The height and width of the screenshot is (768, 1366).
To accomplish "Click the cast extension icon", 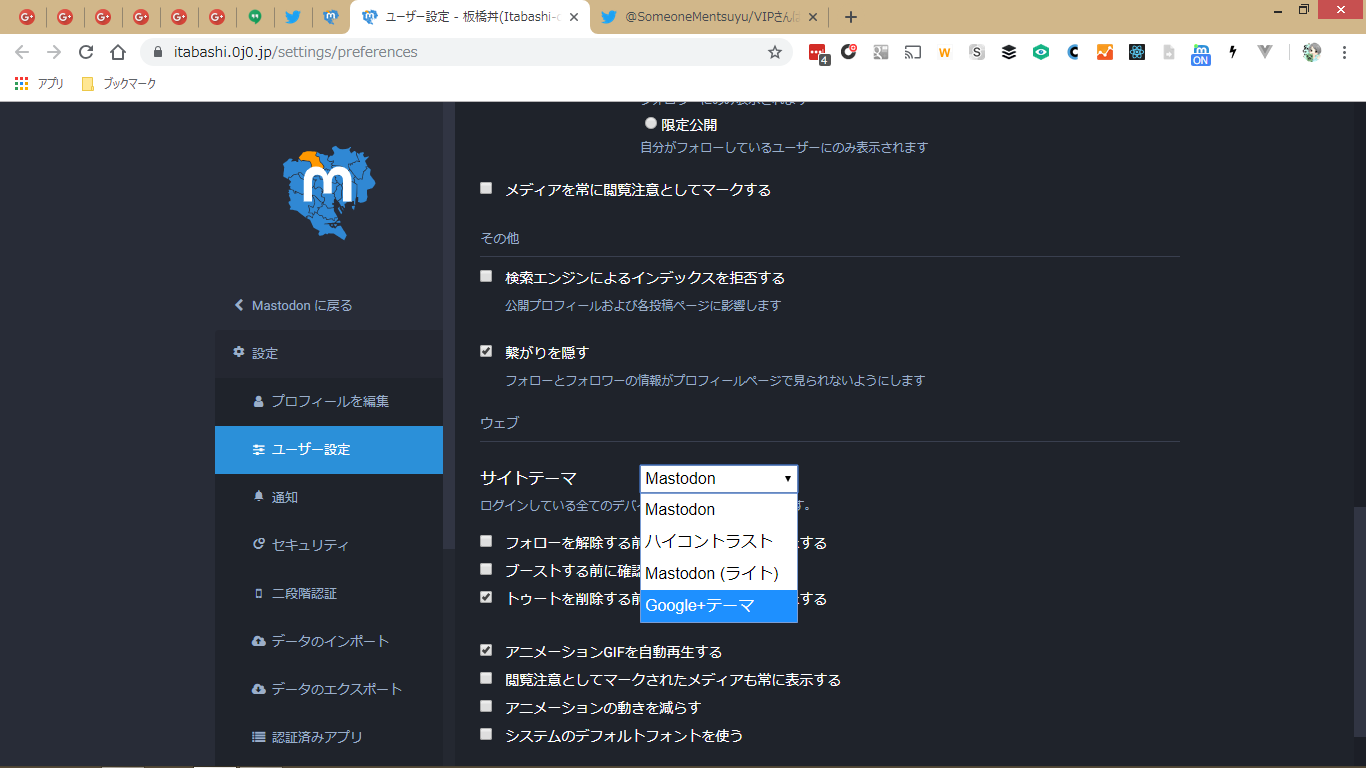I will 912,52.
